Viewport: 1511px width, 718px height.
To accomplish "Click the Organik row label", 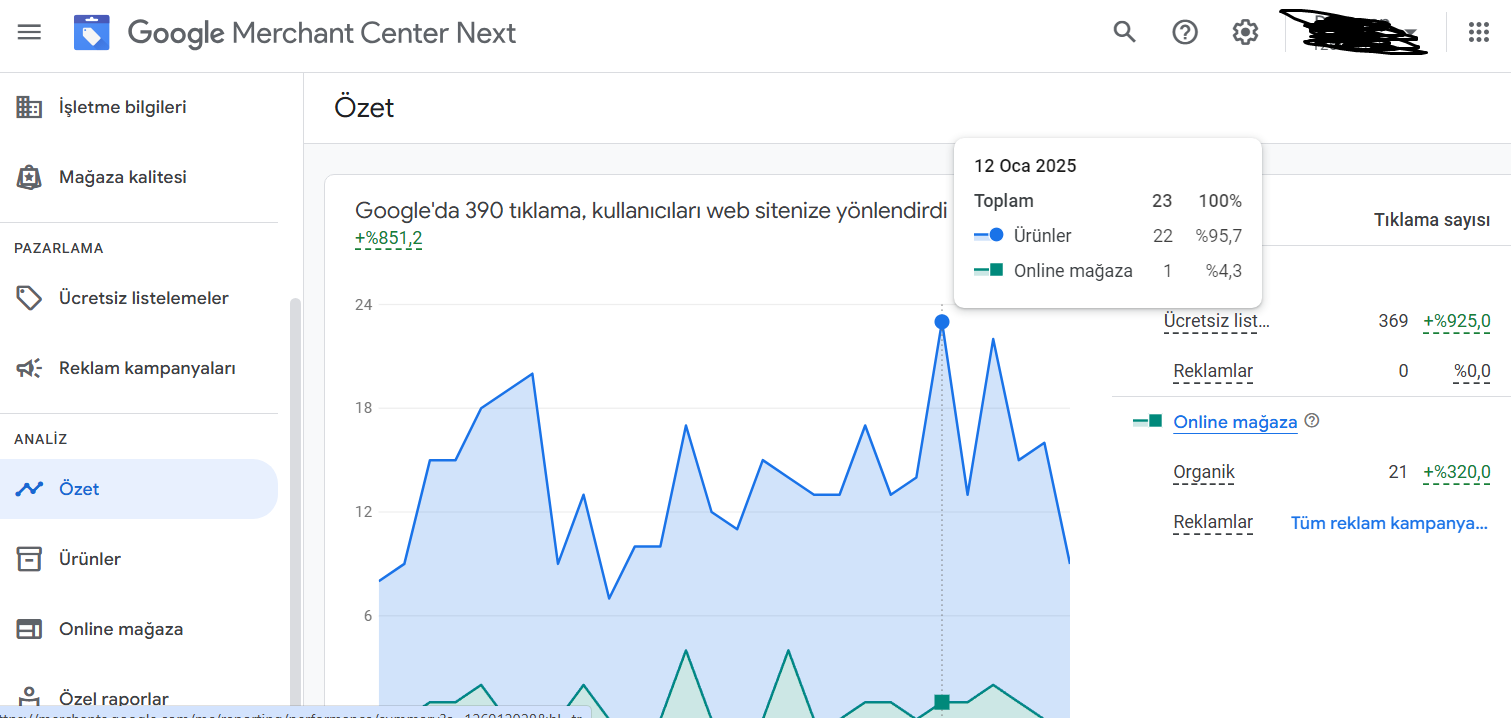I will (x=1204, y=472).
